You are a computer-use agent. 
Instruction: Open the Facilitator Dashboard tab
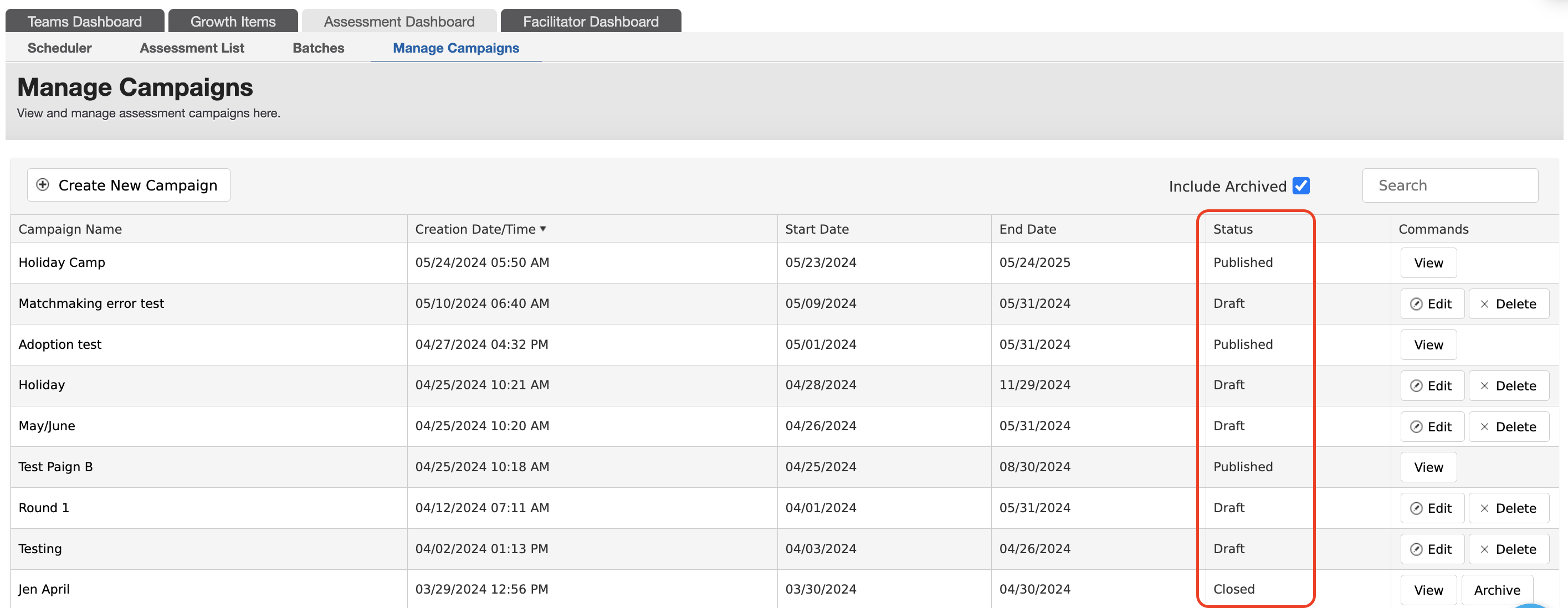pyautogui.click(x=591, y=21)
